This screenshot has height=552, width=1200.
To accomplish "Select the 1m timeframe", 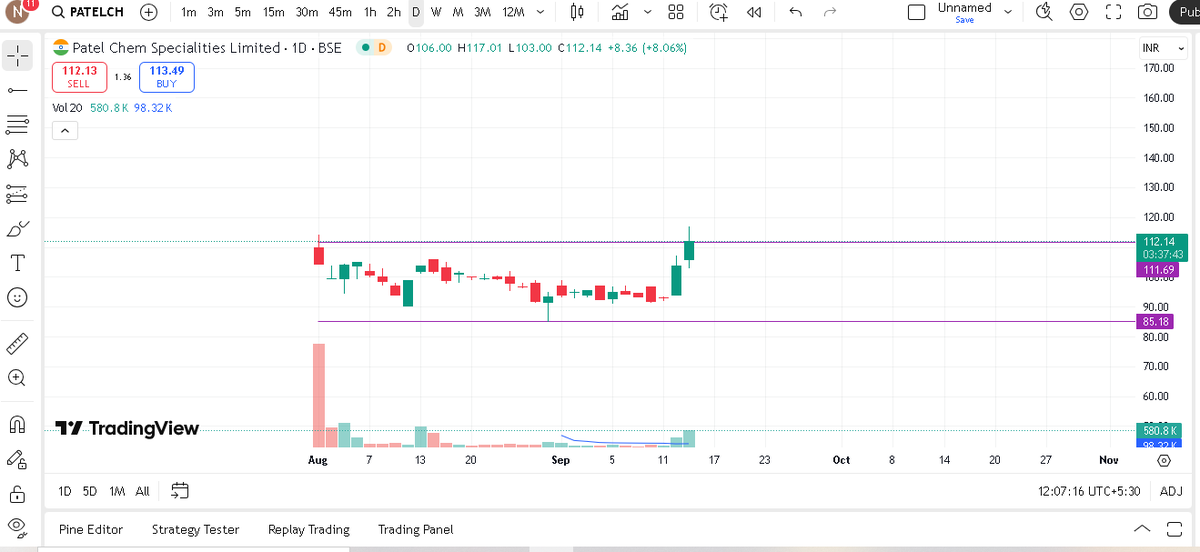I will coord(189,12).
